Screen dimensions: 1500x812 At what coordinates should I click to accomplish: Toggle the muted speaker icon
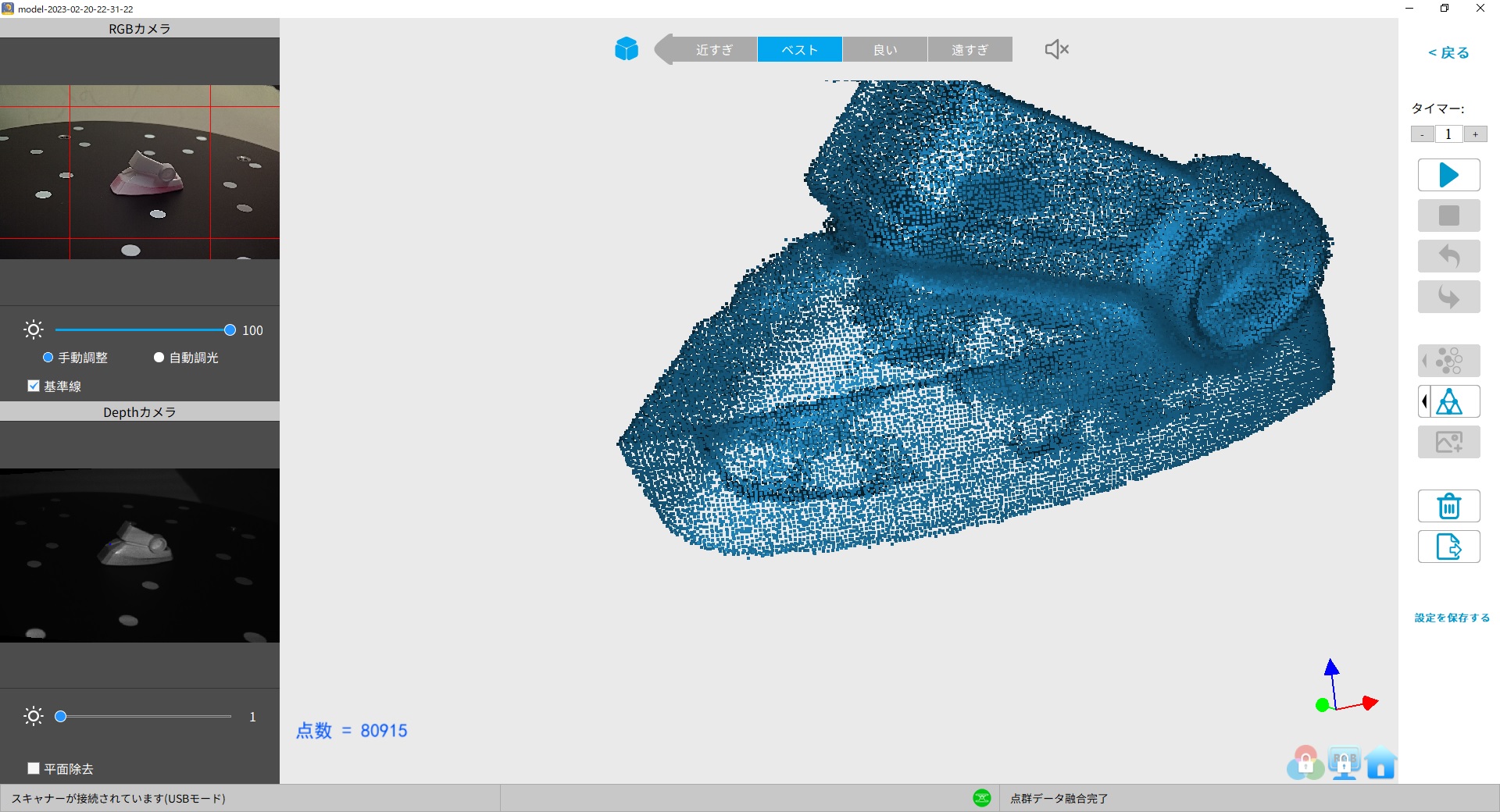coord(1056,49)
